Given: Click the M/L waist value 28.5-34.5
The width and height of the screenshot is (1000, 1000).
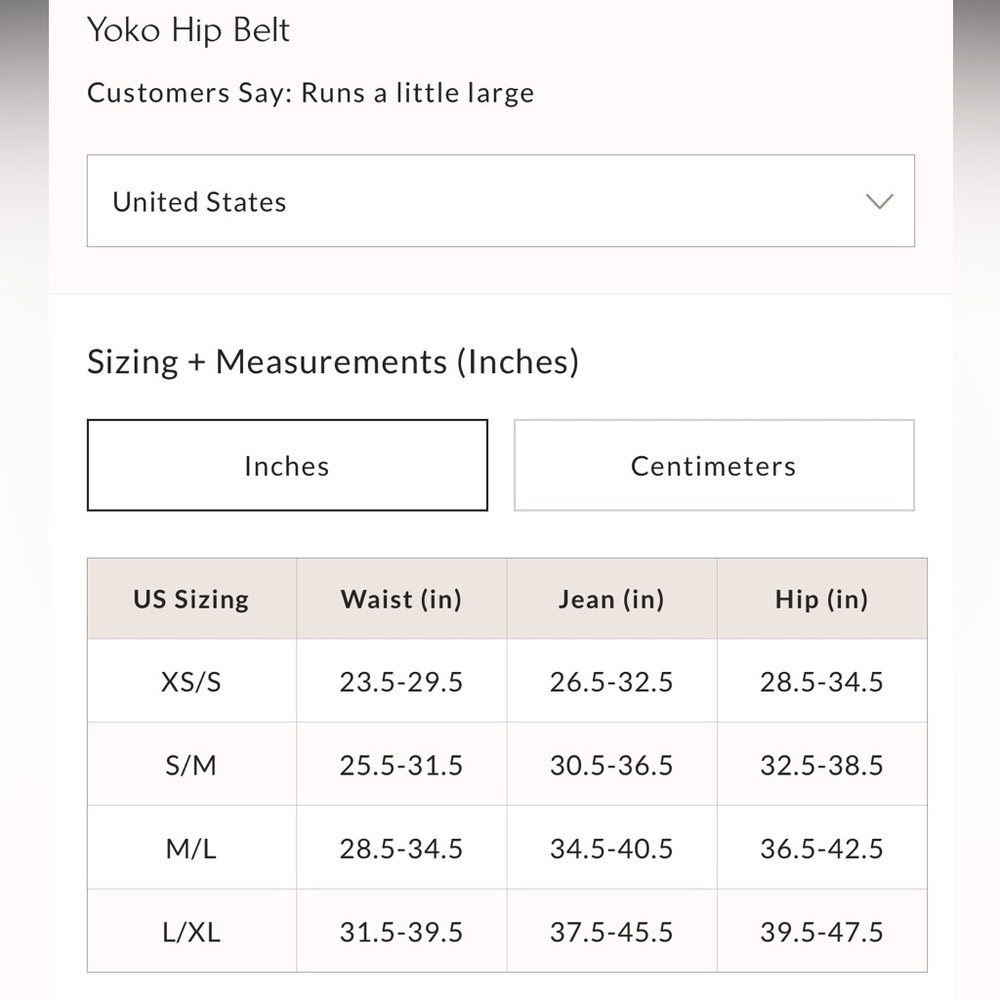Looking at the screenshot, I should [401, 849].
